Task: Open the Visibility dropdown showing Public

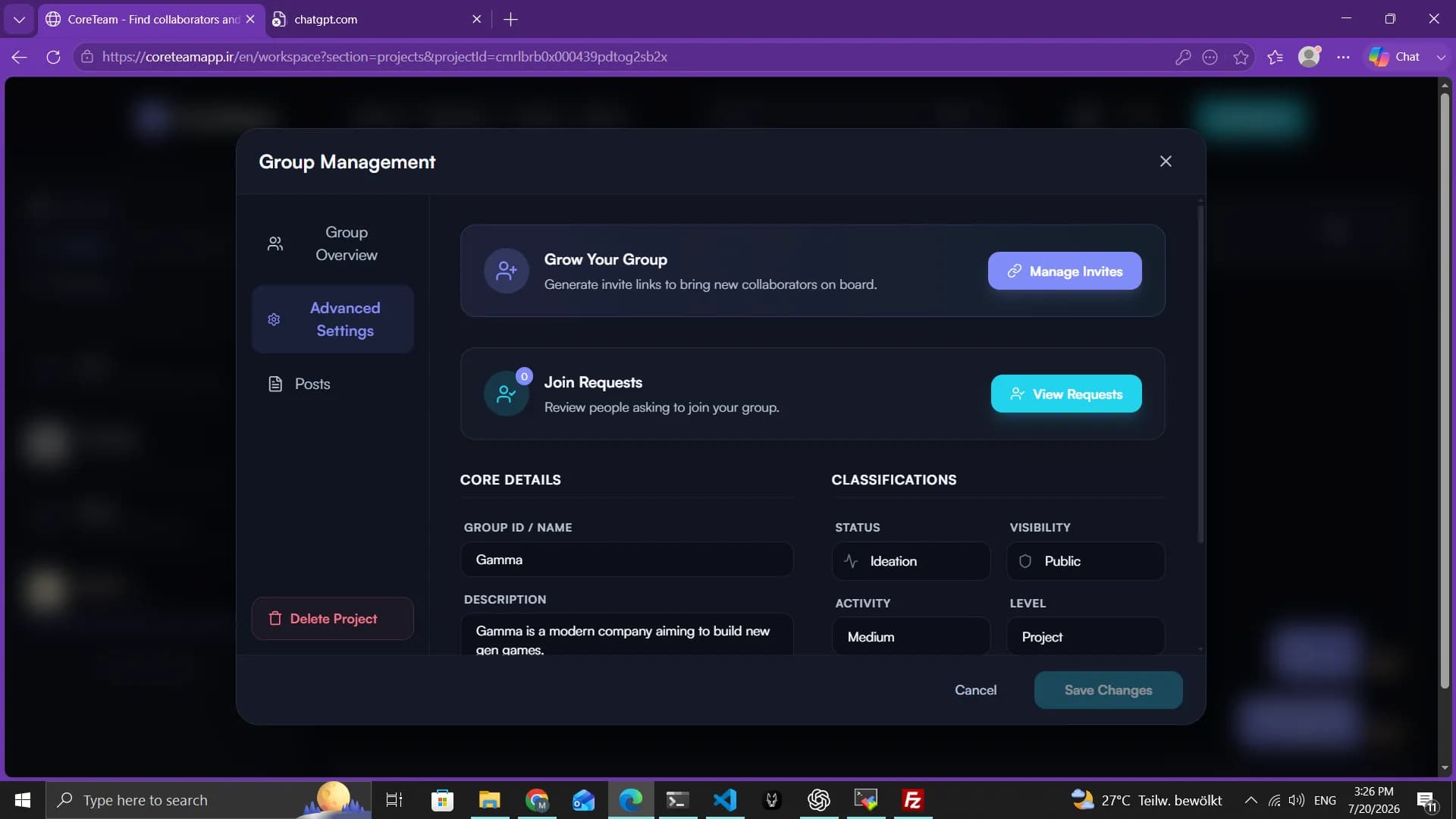Action: pos(1085,561)
